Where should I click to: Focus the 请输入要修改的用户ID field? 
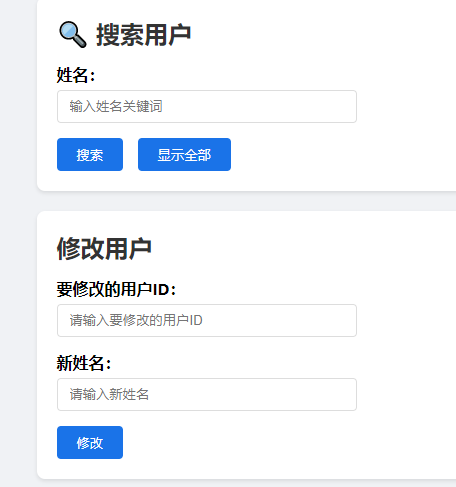pyautogui.click(x=207, y=320)
